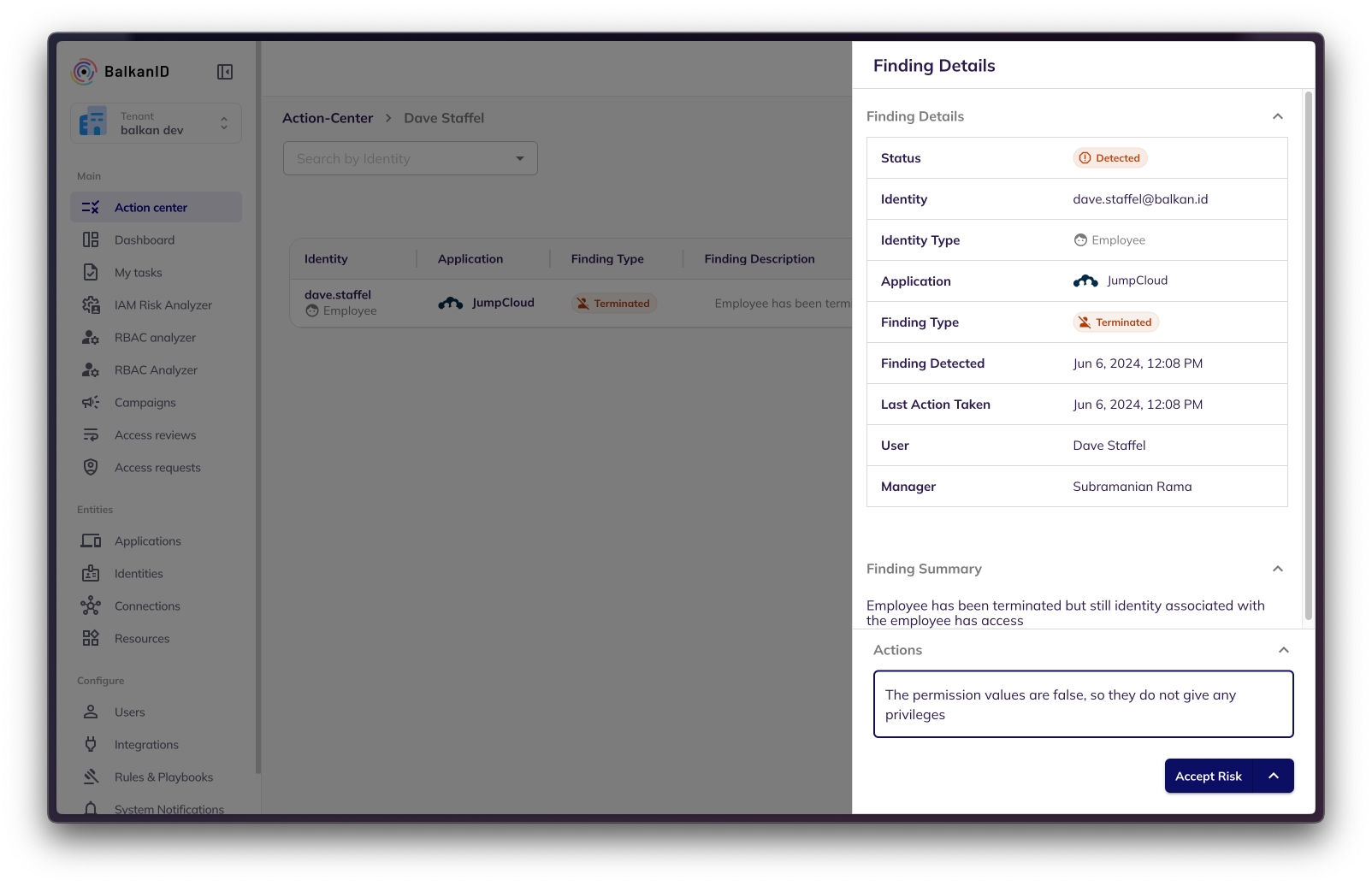Image resolution: width=1372 pixels, height=886 pixels.
Task: Click JumpCloud icon in Finding Details panel
Action: coord(1085,281)
